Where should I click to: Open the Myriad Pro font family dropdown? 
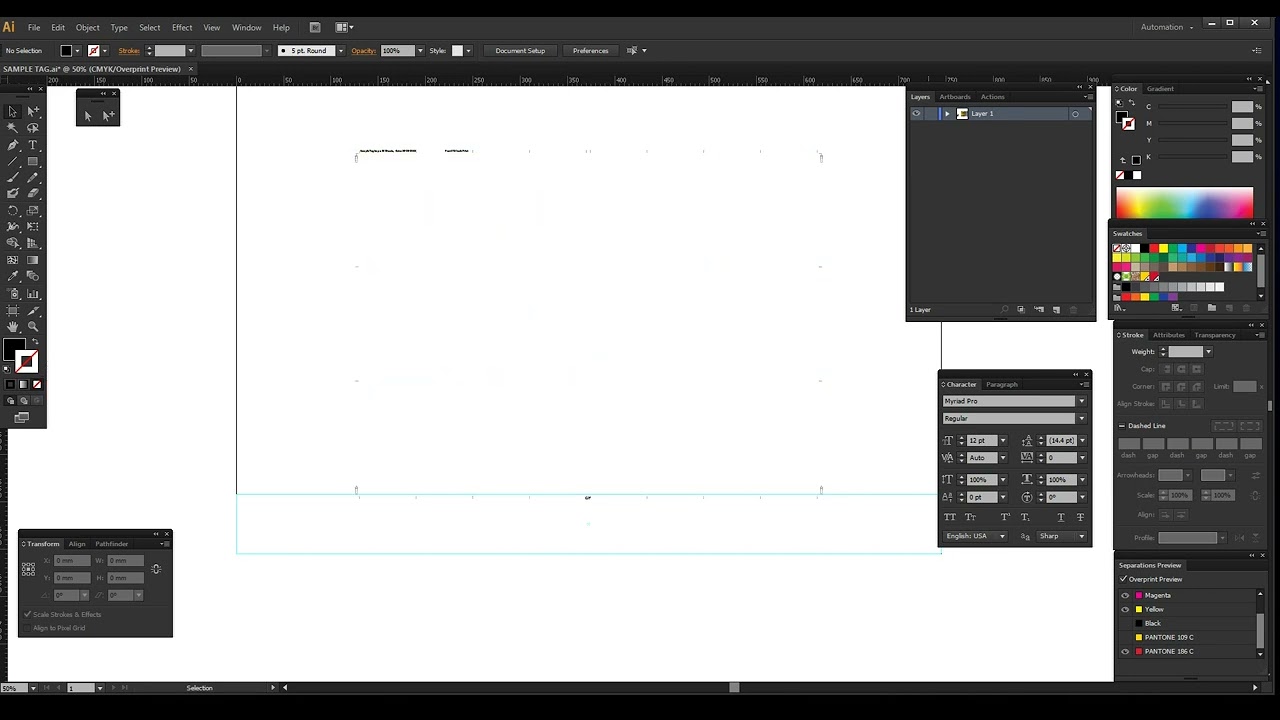(1081, 401)
